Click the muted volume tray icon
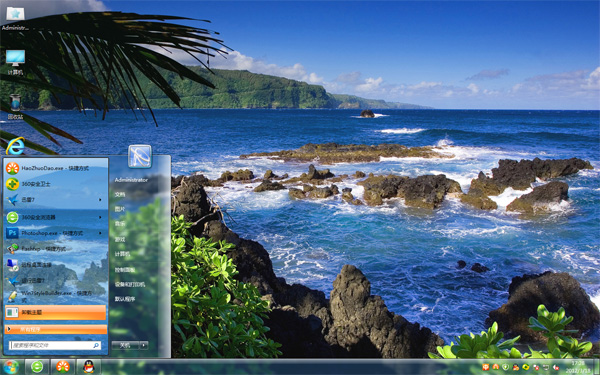 point(556,367)
